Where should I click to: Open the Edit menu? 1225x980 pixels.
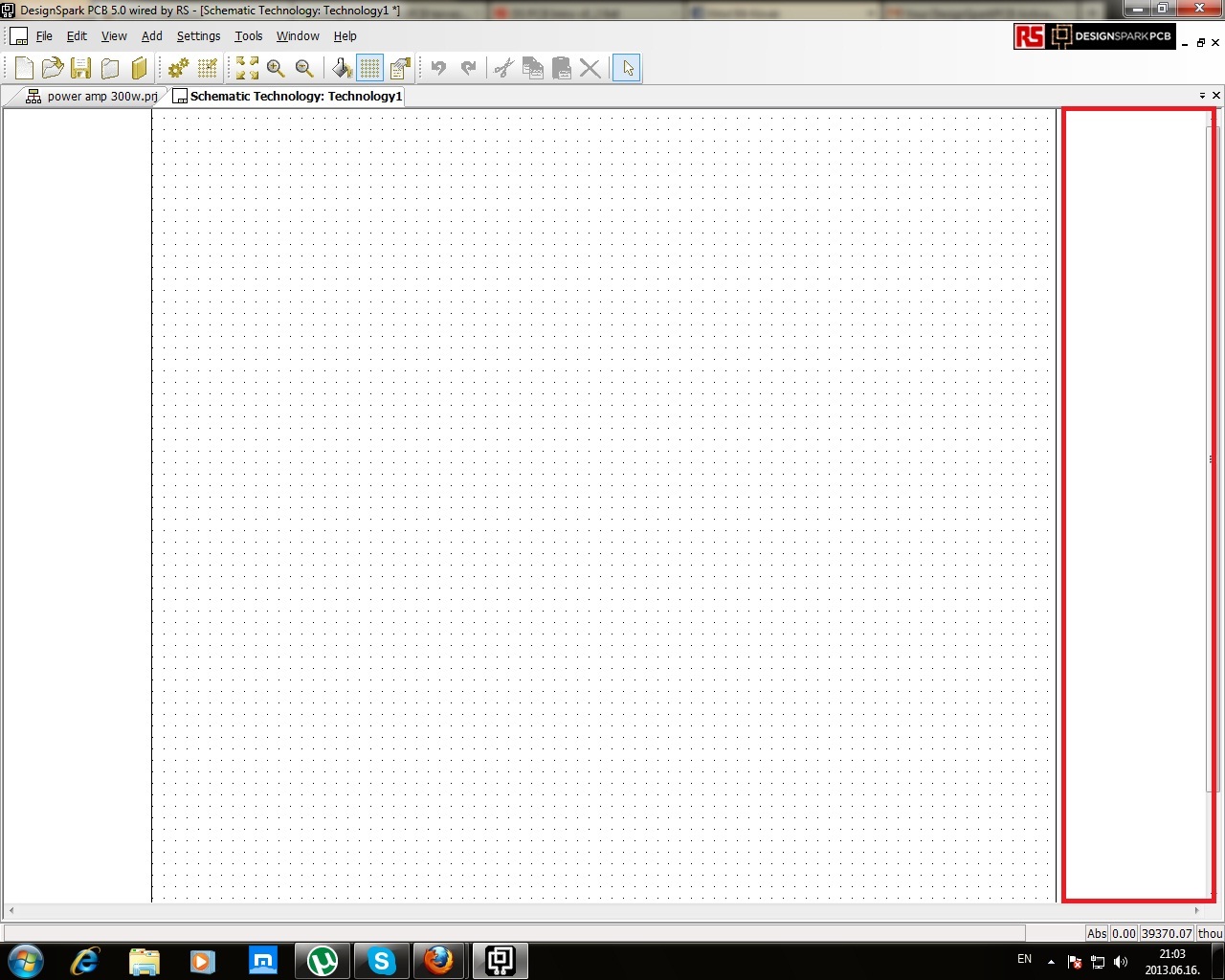(77, 36)
